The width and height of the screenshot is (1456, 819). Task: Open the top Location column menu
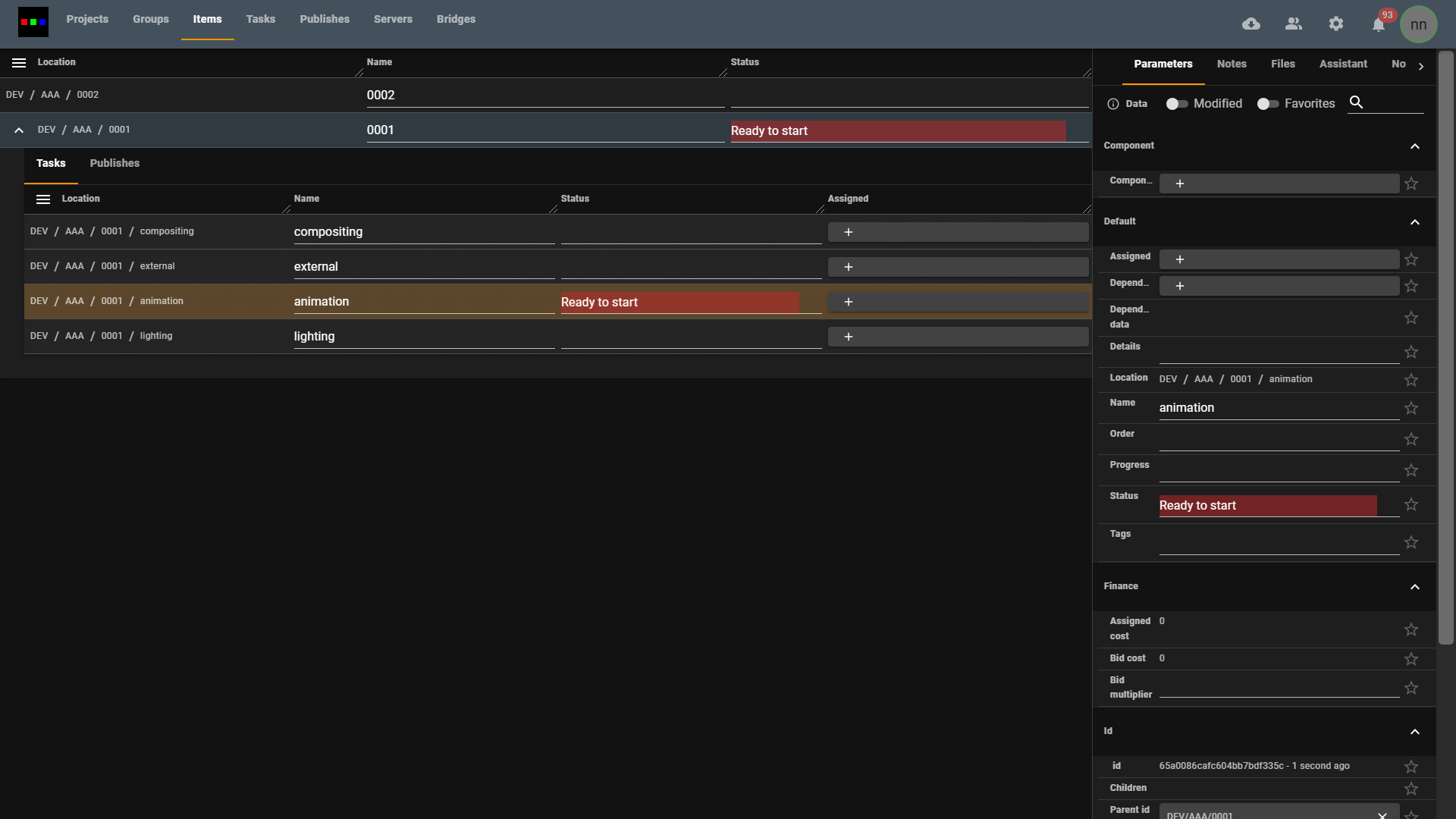[x=19, y=63]
